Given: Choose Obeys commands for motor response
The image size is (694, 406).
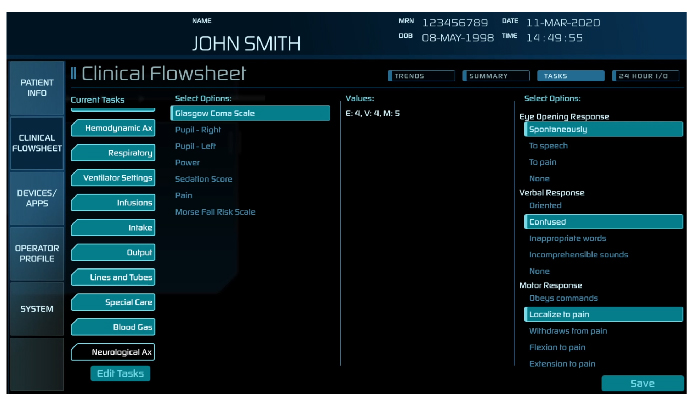Looking at the screenshot, I should 563,298.
